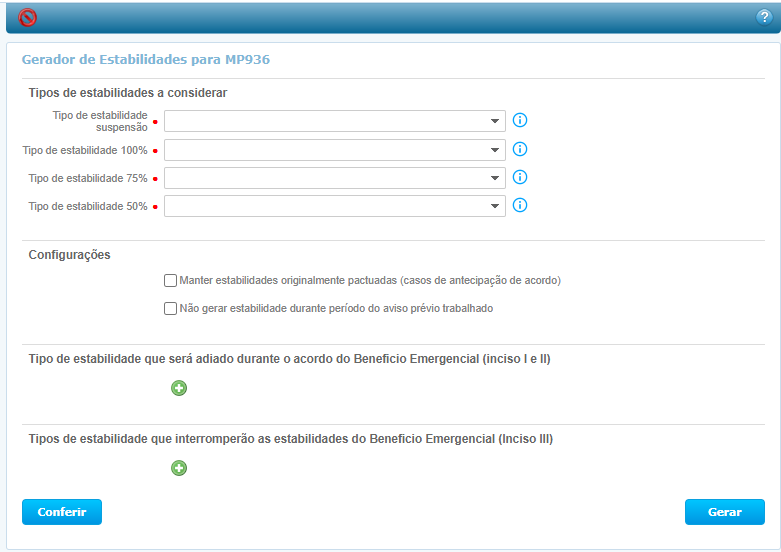781x552 pixels.
Task: Click the red cancel icon in header
Action: point(28,17)
